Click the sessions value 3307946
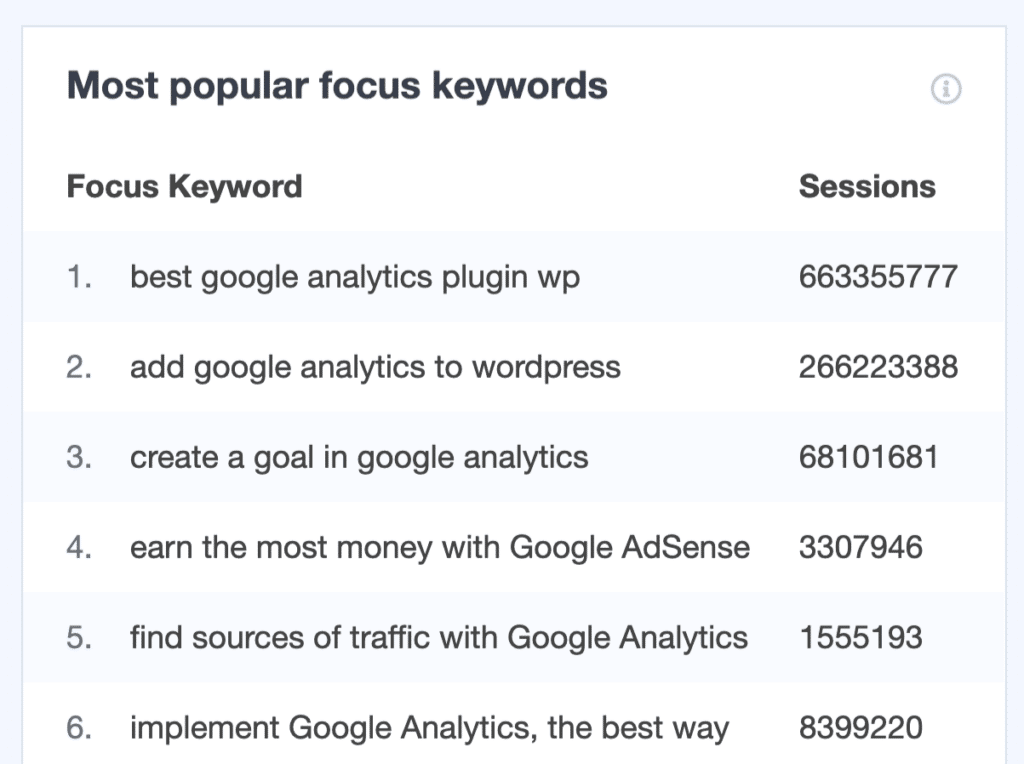 coord(860,547)
